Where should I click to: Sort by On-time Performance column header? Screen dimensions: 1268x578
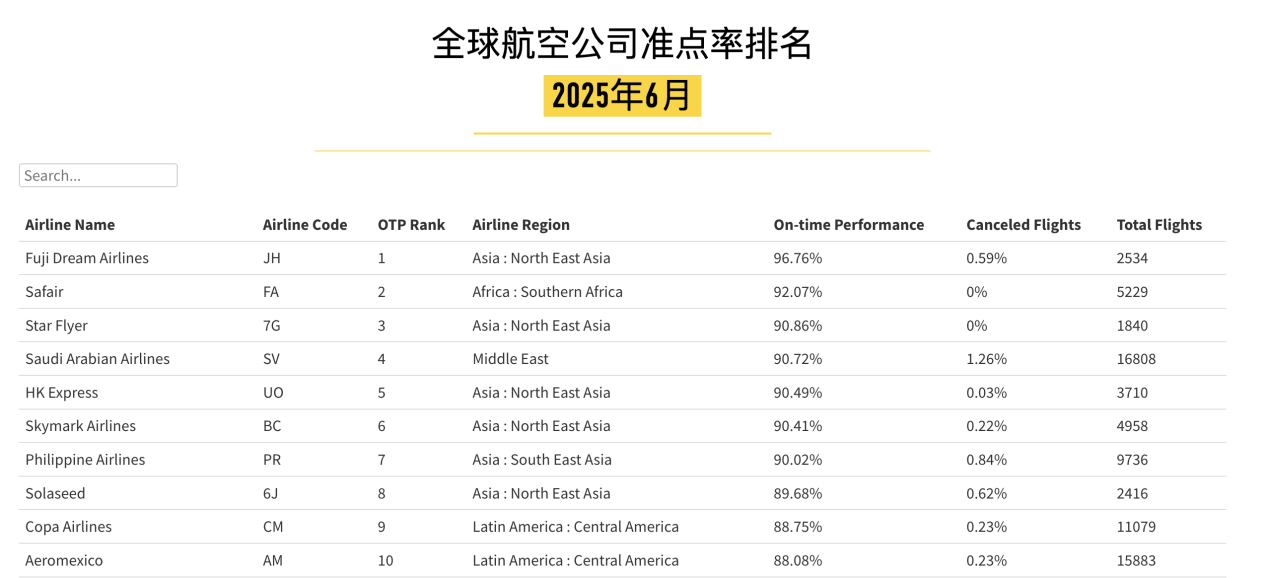[849, 225]
